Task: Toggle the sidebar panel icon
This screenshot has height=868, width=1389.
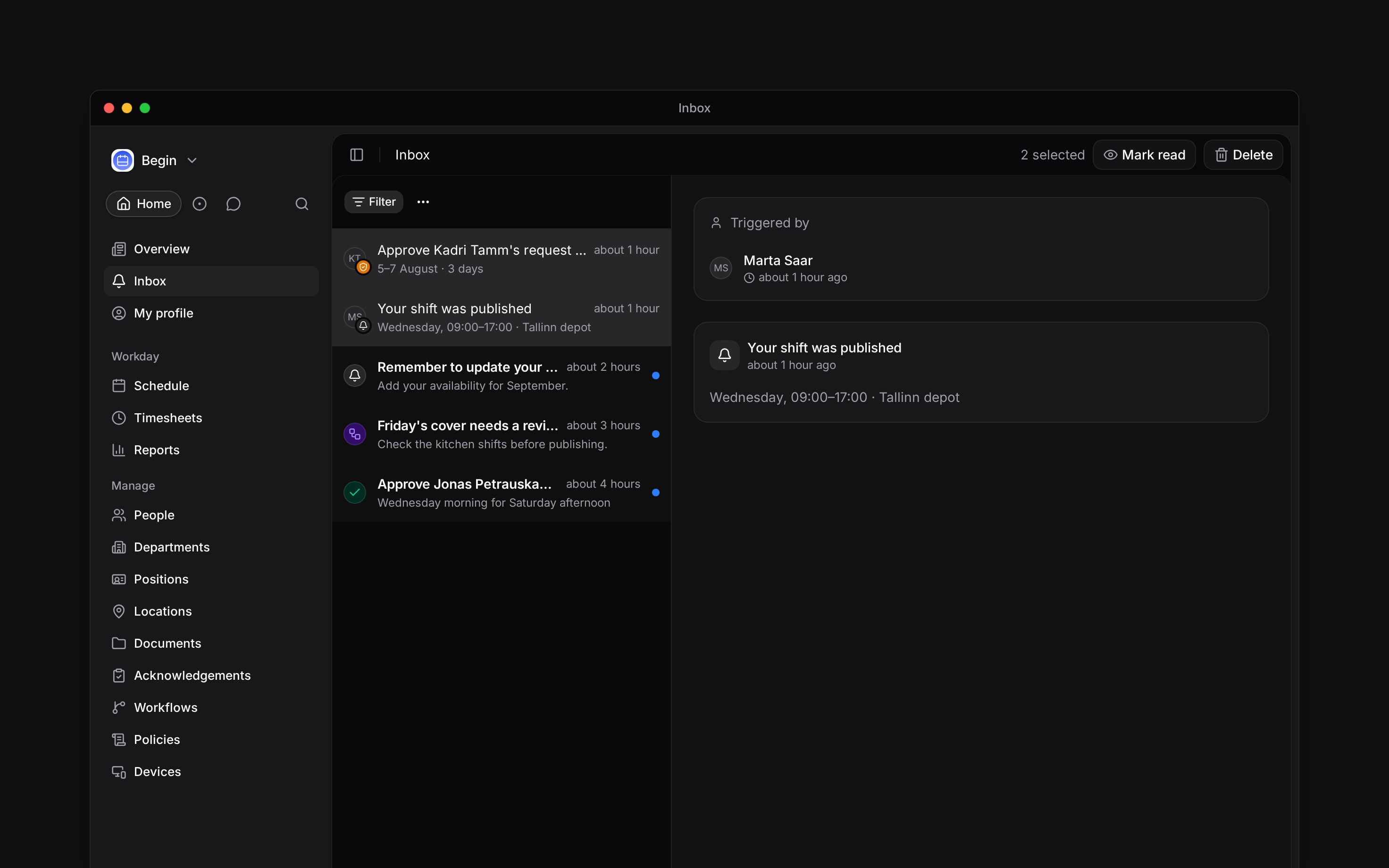Action: [x=356, y=155]
